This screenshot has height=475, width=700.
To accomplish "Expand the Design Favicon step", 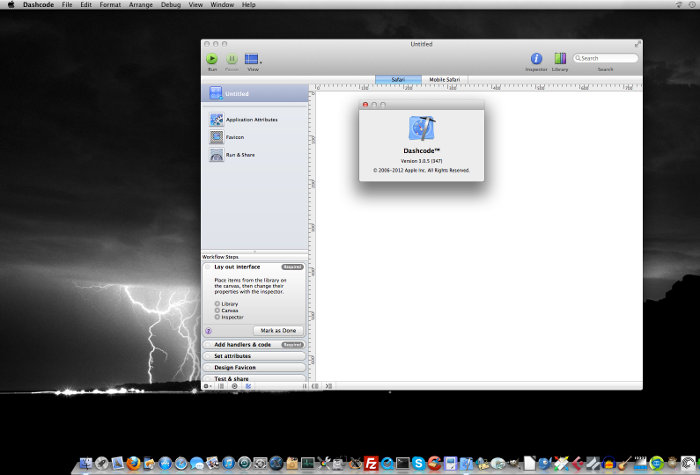I will pyautogui.click(x=254, y=367).
